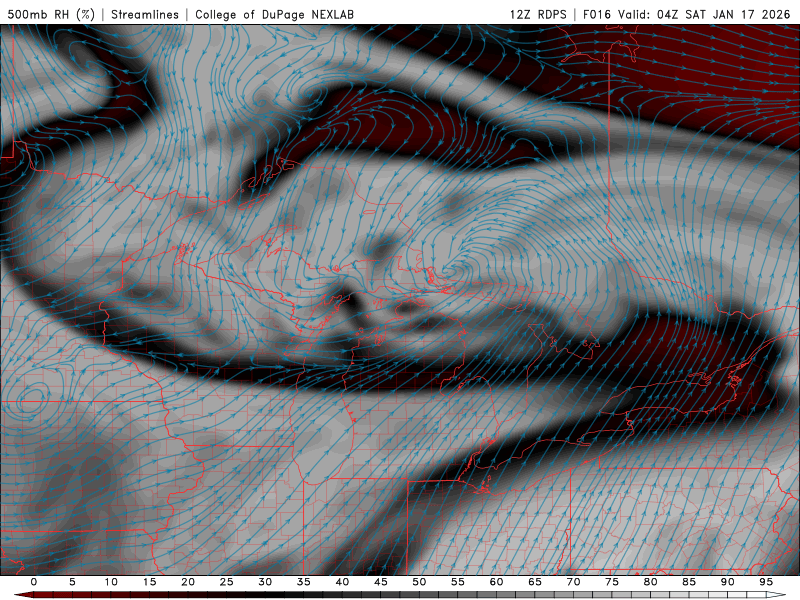Click colorbar label '50'
Screen dimensions: 800x600
[419, 582]
